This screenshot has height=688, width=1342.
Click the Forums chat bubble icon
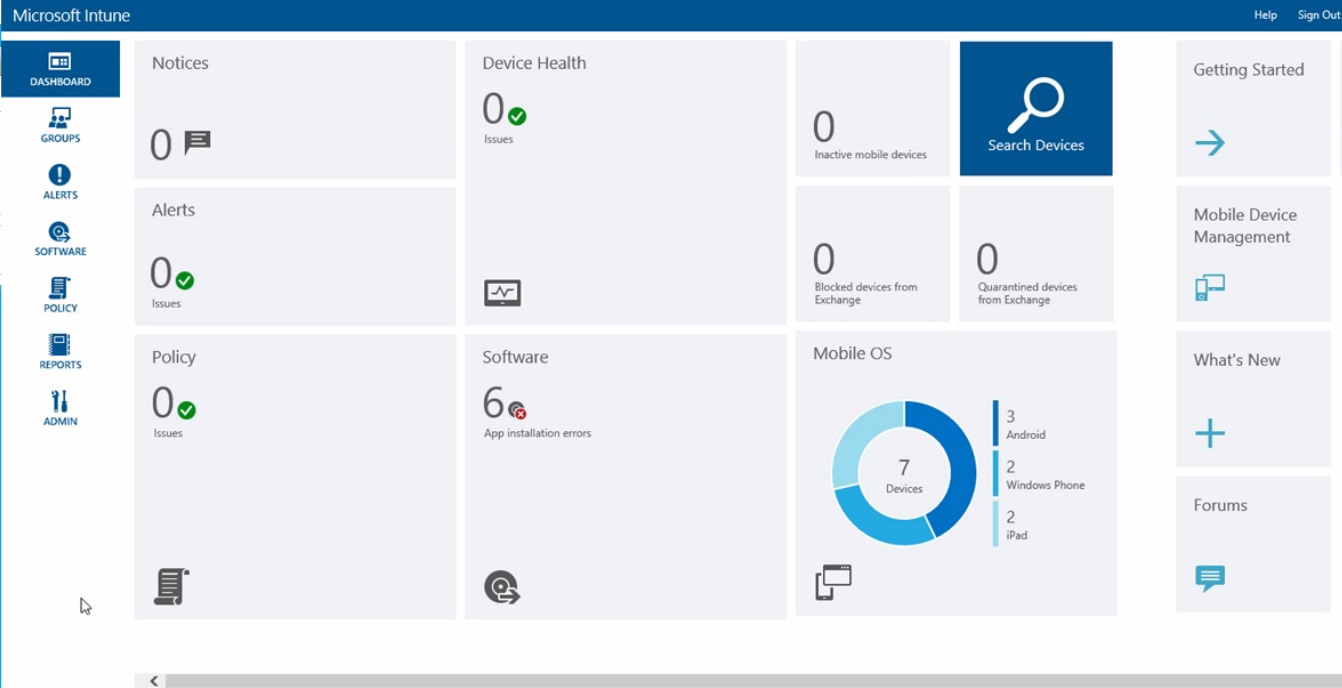[x=1210, y=578]
